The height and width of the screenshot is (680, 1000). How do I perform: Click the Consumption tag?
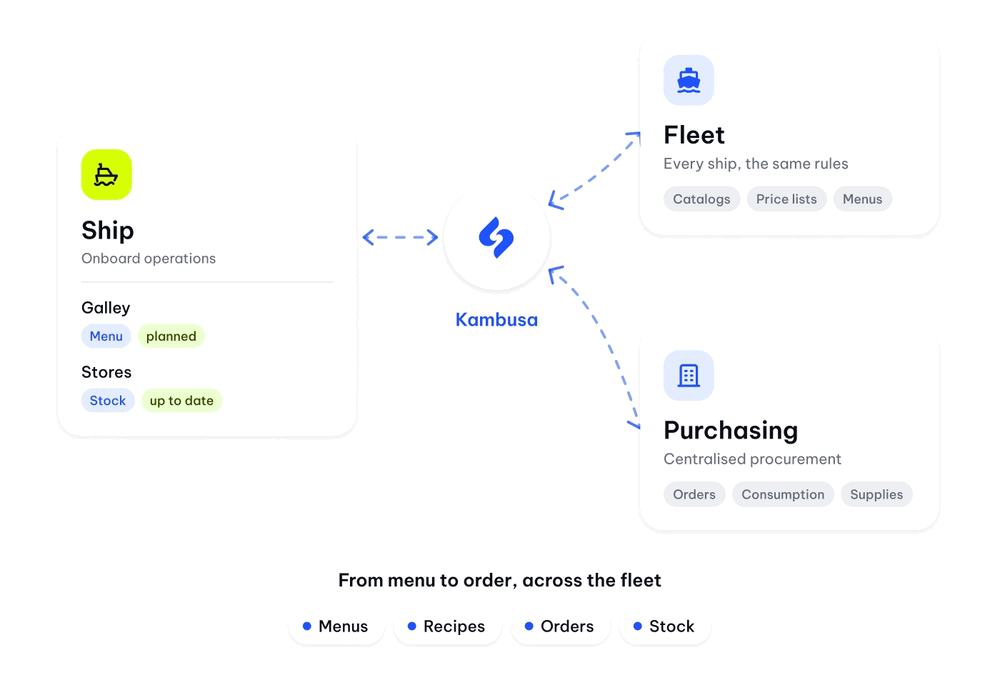pos(783,494)
